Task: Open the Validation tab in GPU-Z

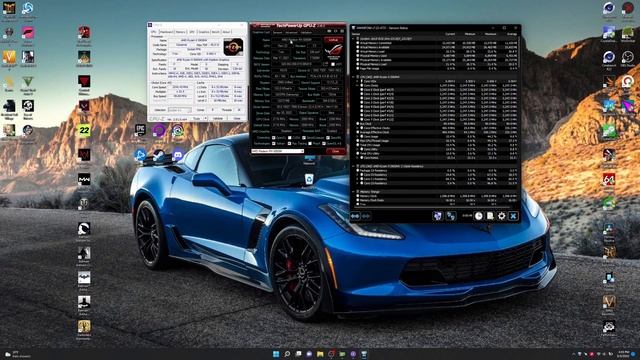Action: click(x=306, y=33)
